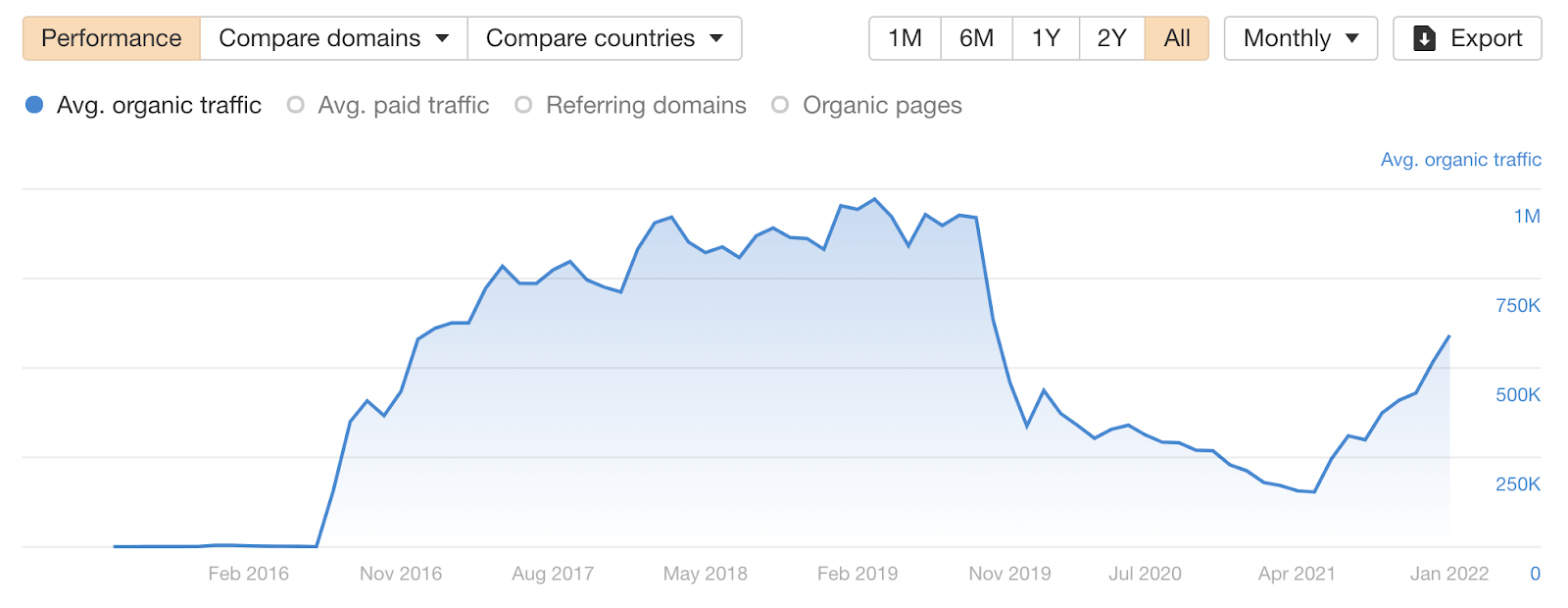Screen dimensions: 1568x608
Task: Select the 2Y time range
Action: [1111, 38]
